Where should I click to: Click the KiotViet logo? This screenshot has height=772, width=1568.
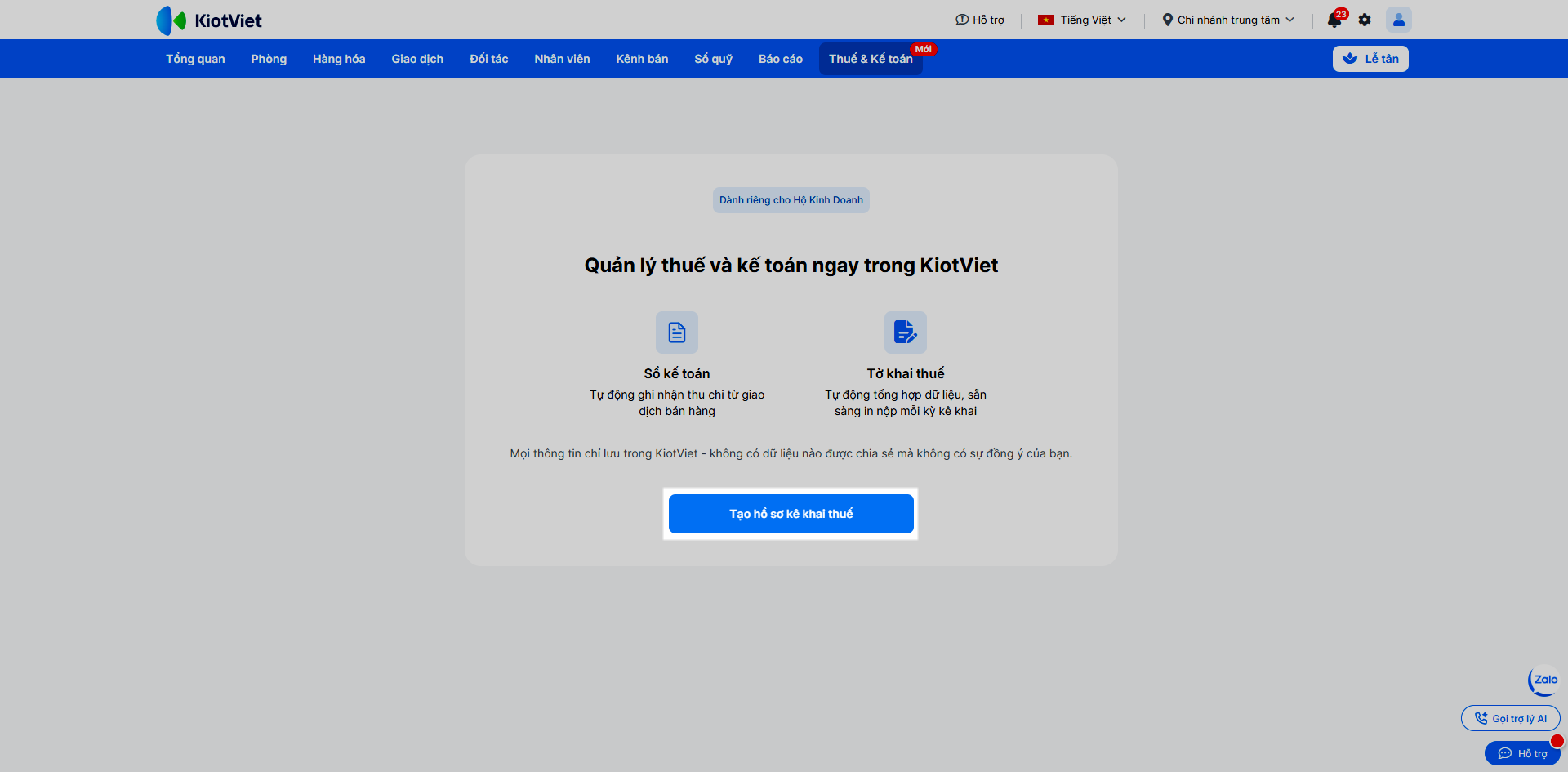click(x=209, y=20)
